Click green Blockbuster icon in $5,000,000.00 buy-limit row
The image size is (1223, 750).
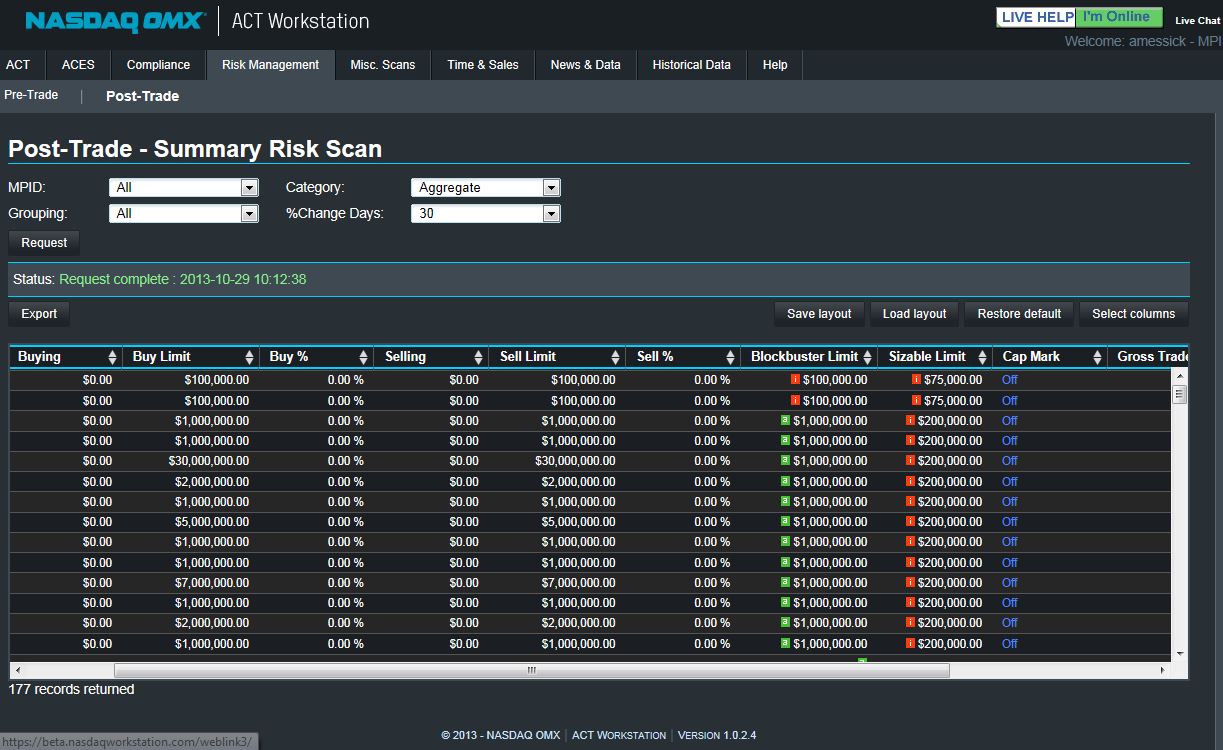click(785, 521)
